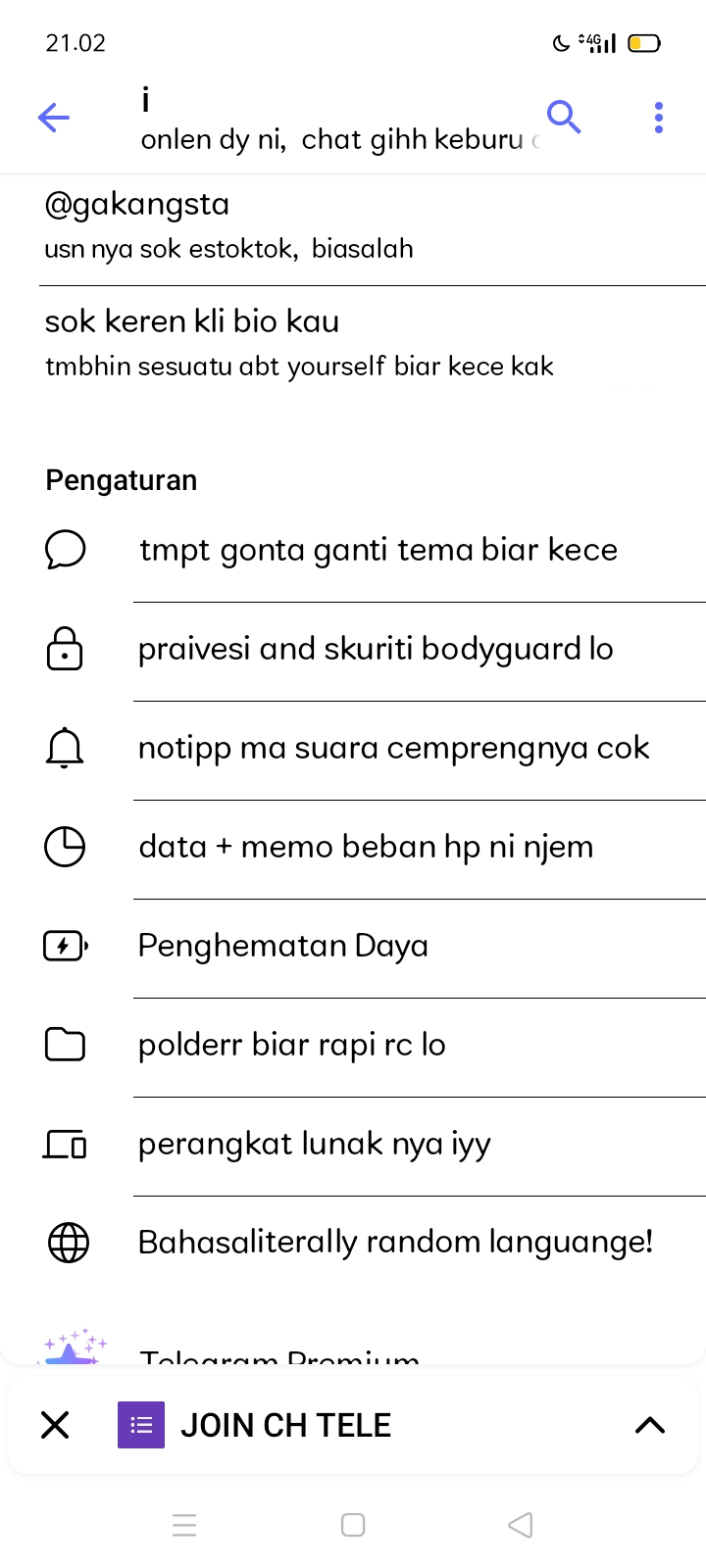Tap the bell notification icon
Viewport: 706px width, 1568px height.
click(x=65, y=748)
